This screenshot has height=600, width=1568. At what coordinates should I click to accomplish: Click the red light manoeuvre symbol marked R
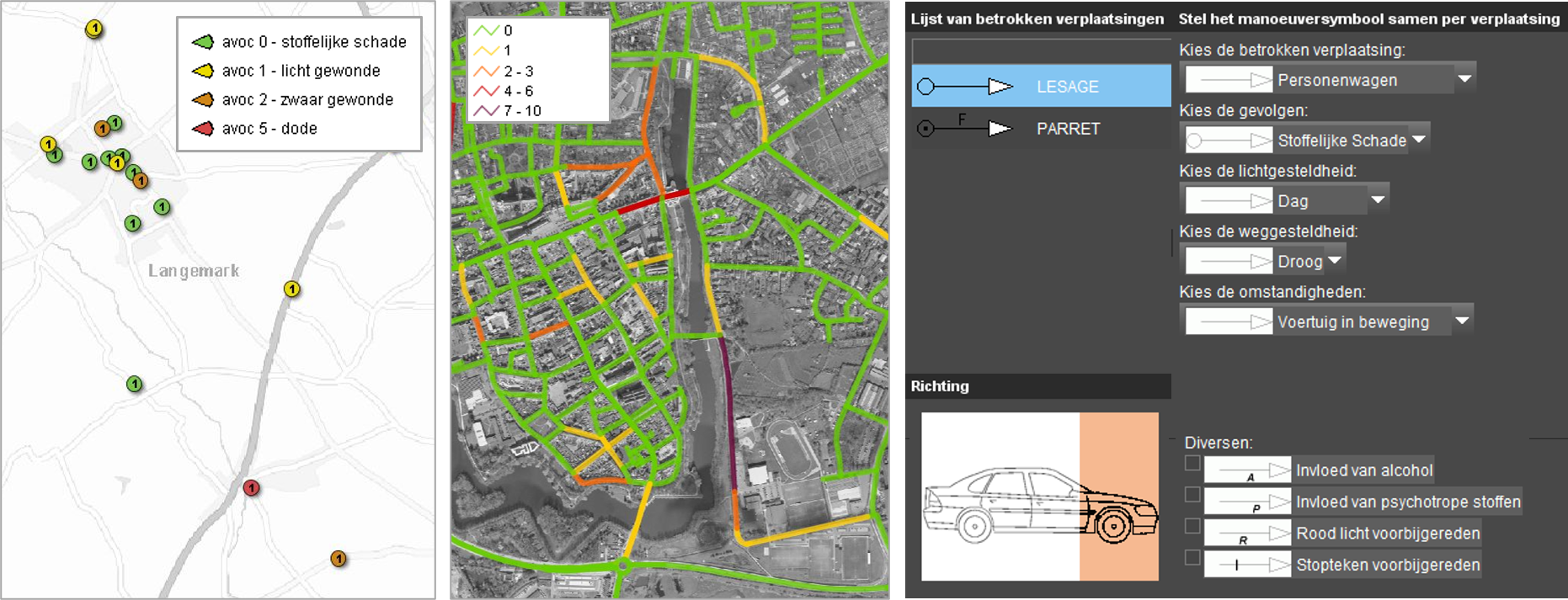(x=1247, y=533)
